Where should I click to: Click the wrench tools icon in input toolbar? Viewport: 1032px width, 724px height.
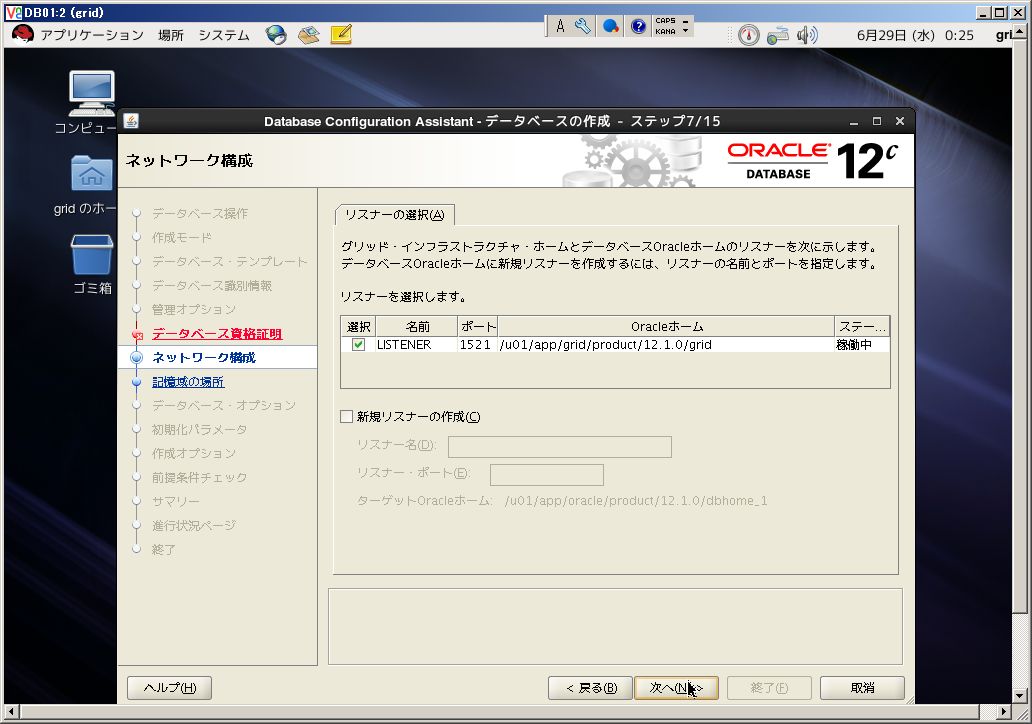582,26
